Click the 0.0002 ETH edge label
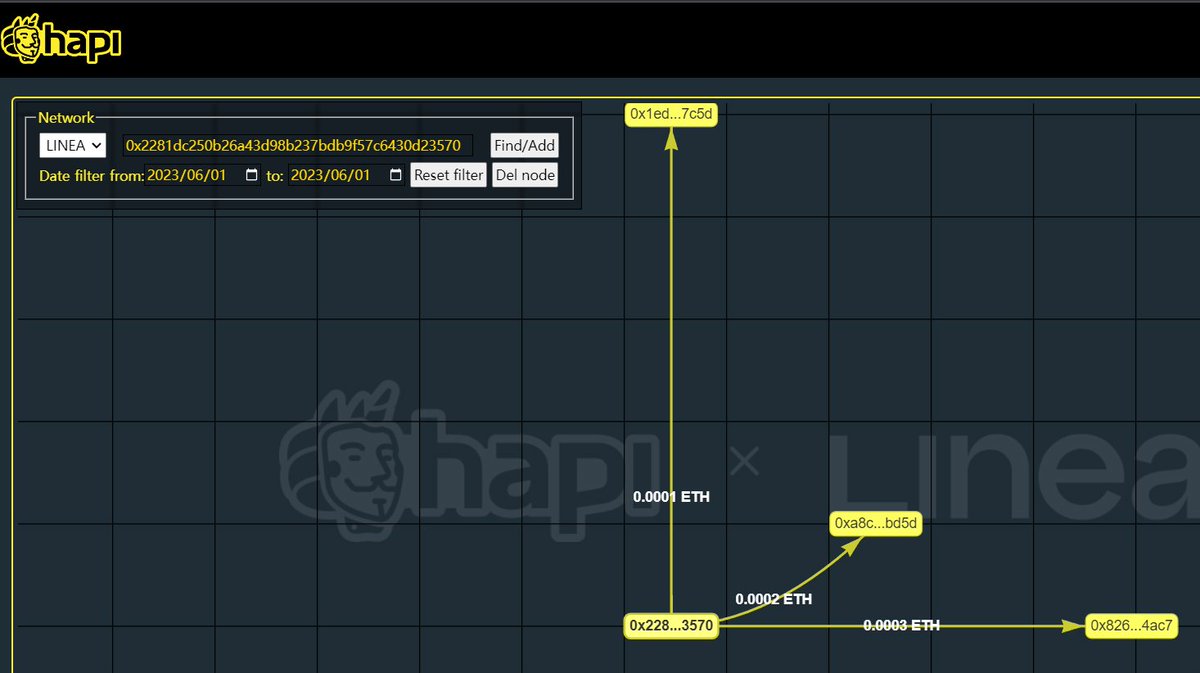This screenshot has width=1200, height=673. [774, 599]
